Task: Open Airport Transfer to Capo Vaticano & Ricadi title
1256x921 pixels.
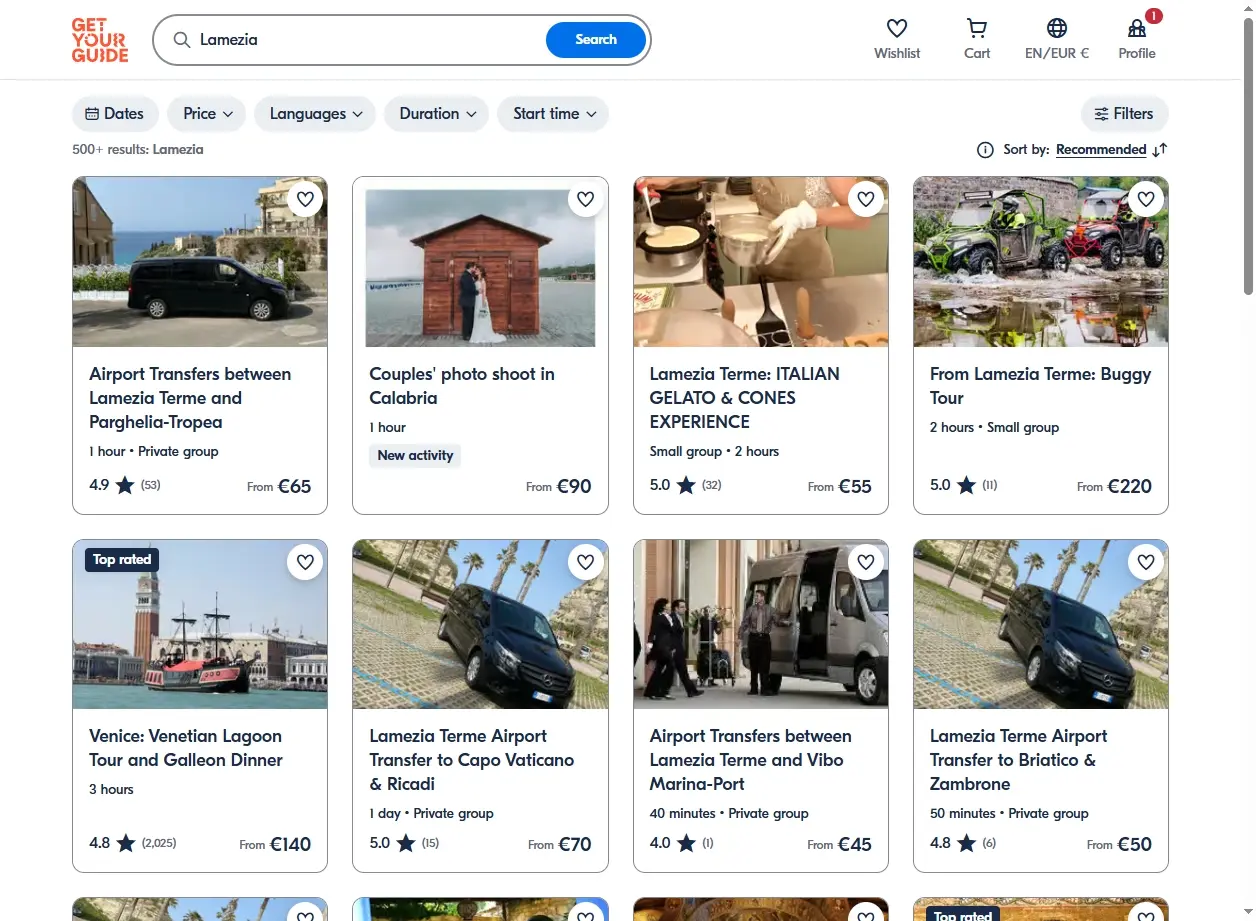Action: [472, 760]
